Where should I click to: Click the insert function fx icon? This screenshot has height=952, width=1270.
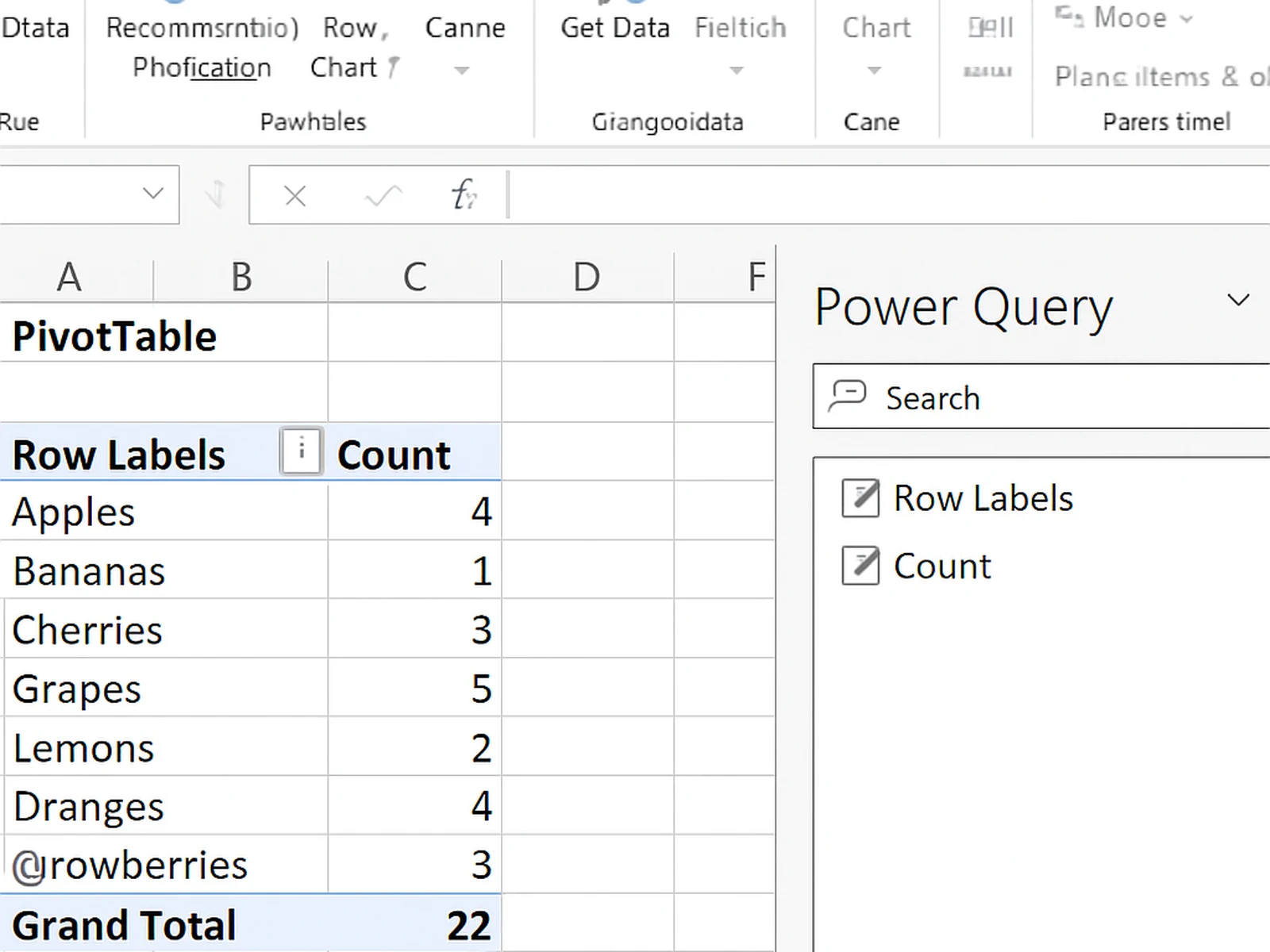464,195
